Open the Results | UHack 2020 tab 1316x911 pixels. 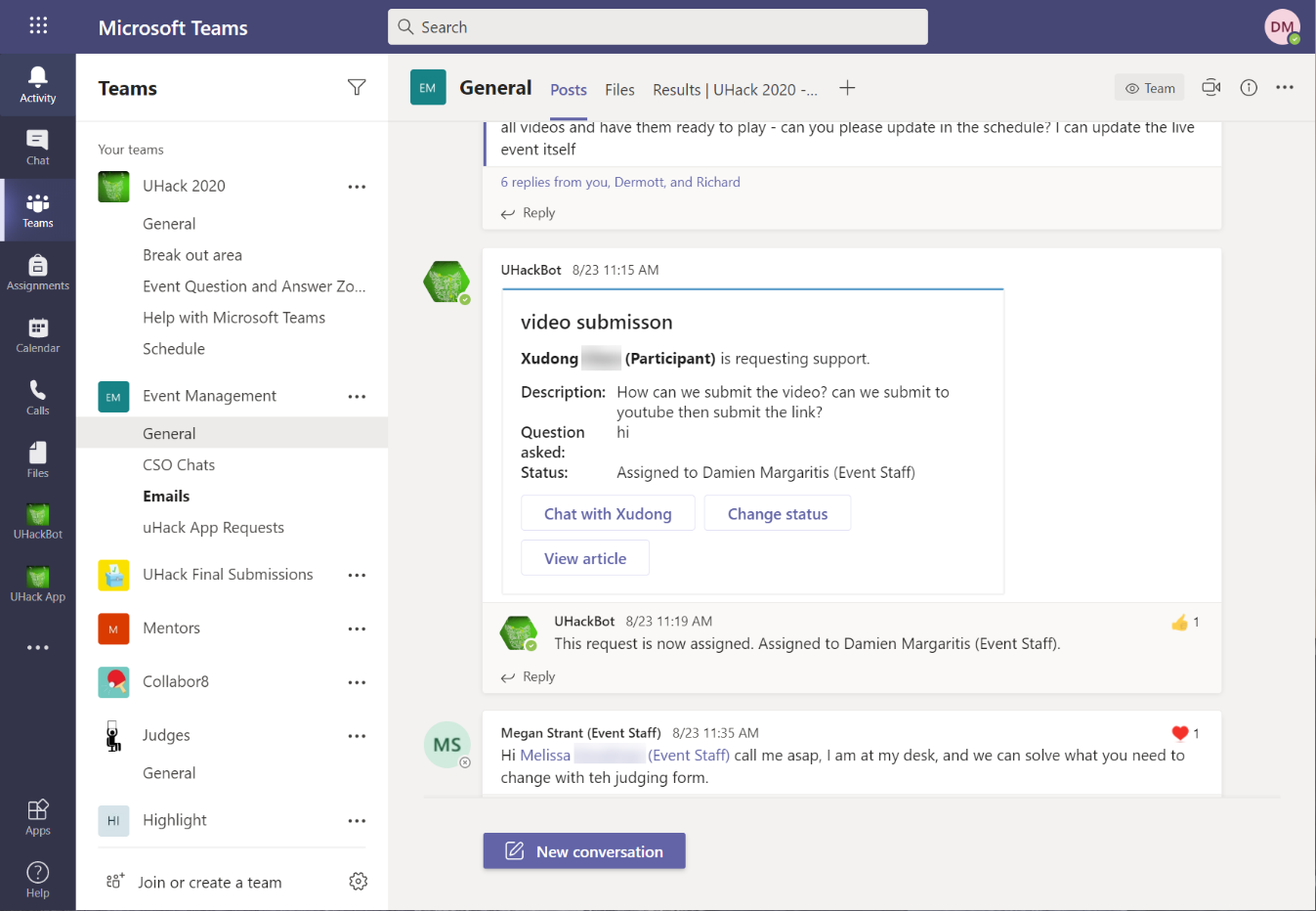(x=735, y=90)
